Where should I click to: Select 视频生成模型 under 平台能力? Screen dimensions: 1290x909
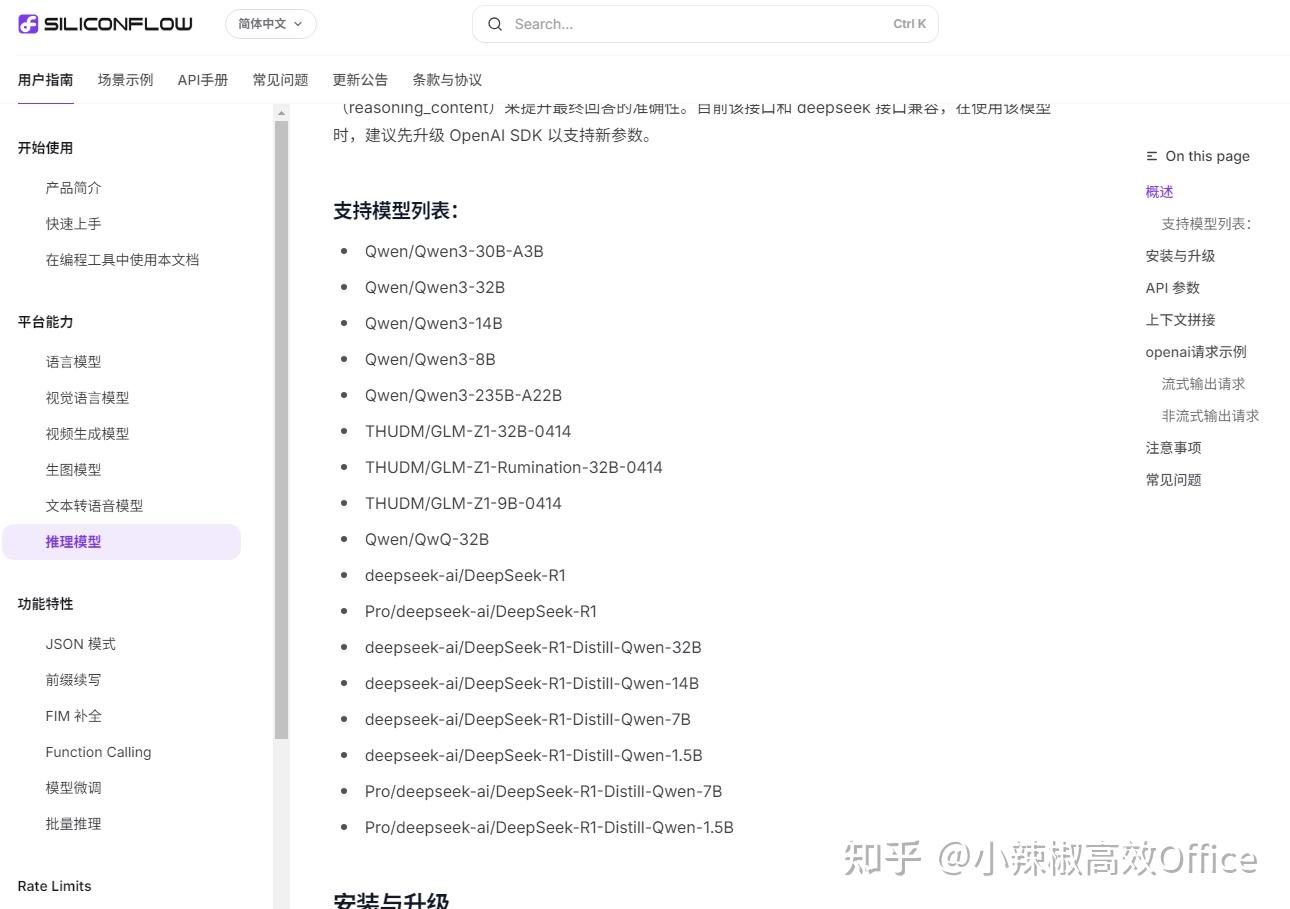pos(87,433)
